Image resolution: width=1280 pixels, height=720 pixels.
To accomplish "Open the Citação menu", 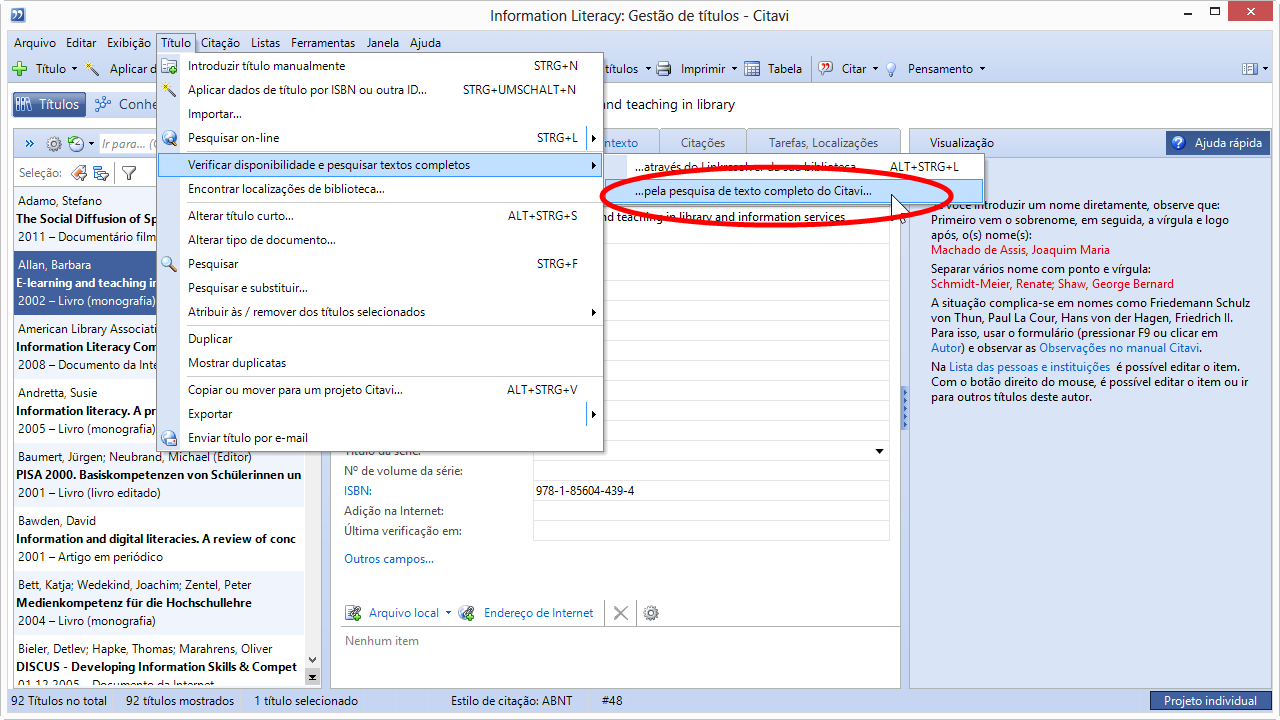I will click(x=220, y=43).
